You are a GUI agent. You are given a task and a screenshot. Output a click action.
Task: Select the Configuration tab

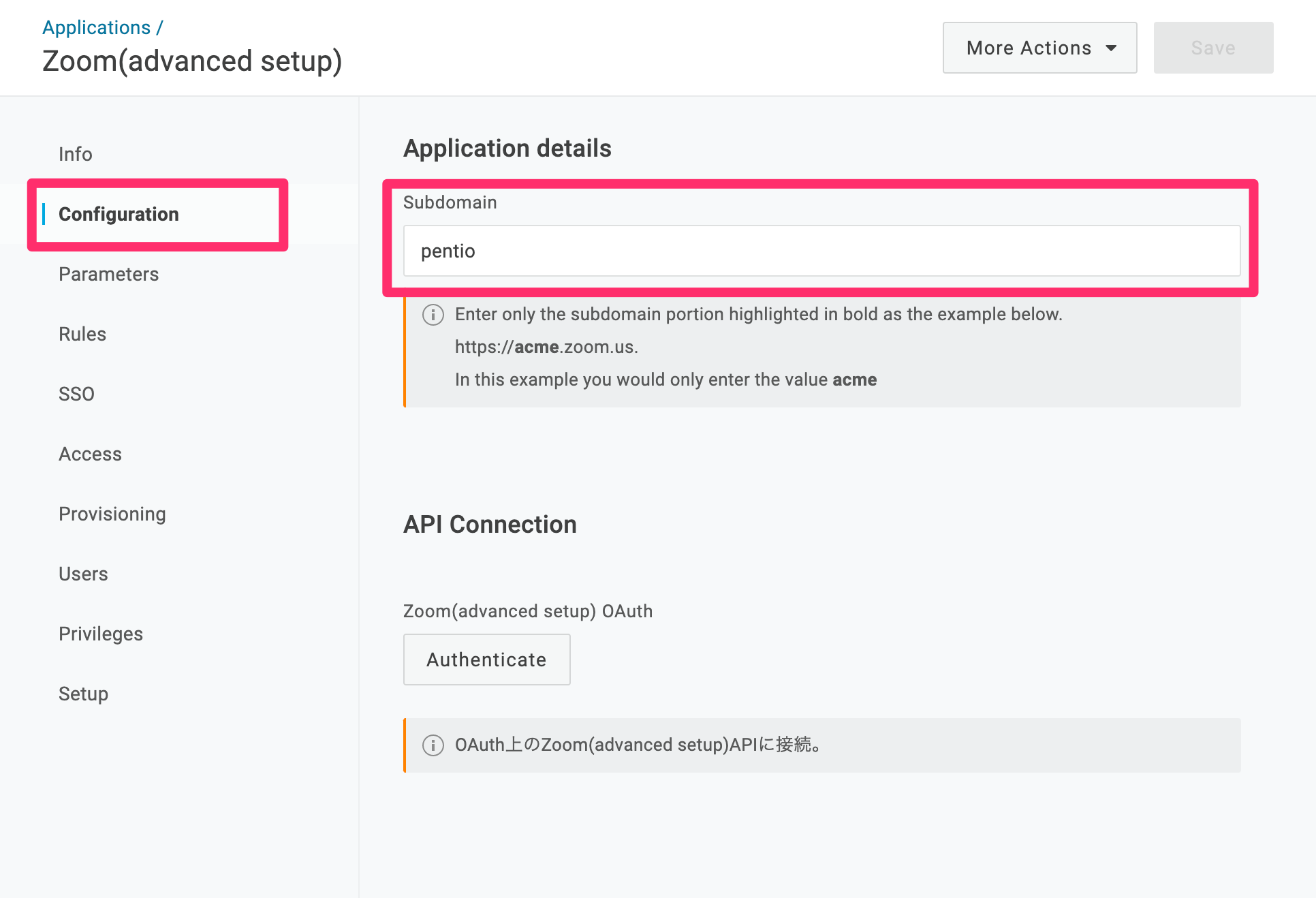[119, 214]
